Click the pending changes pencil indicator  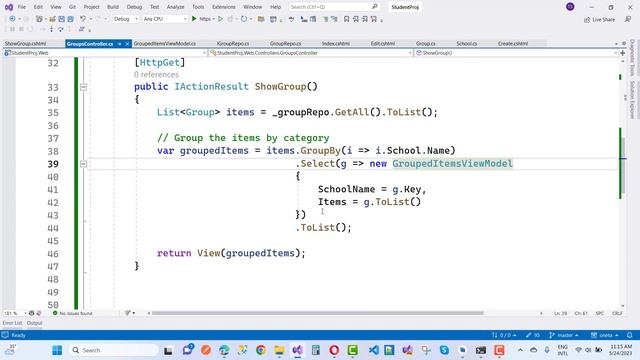pos(533,335)
